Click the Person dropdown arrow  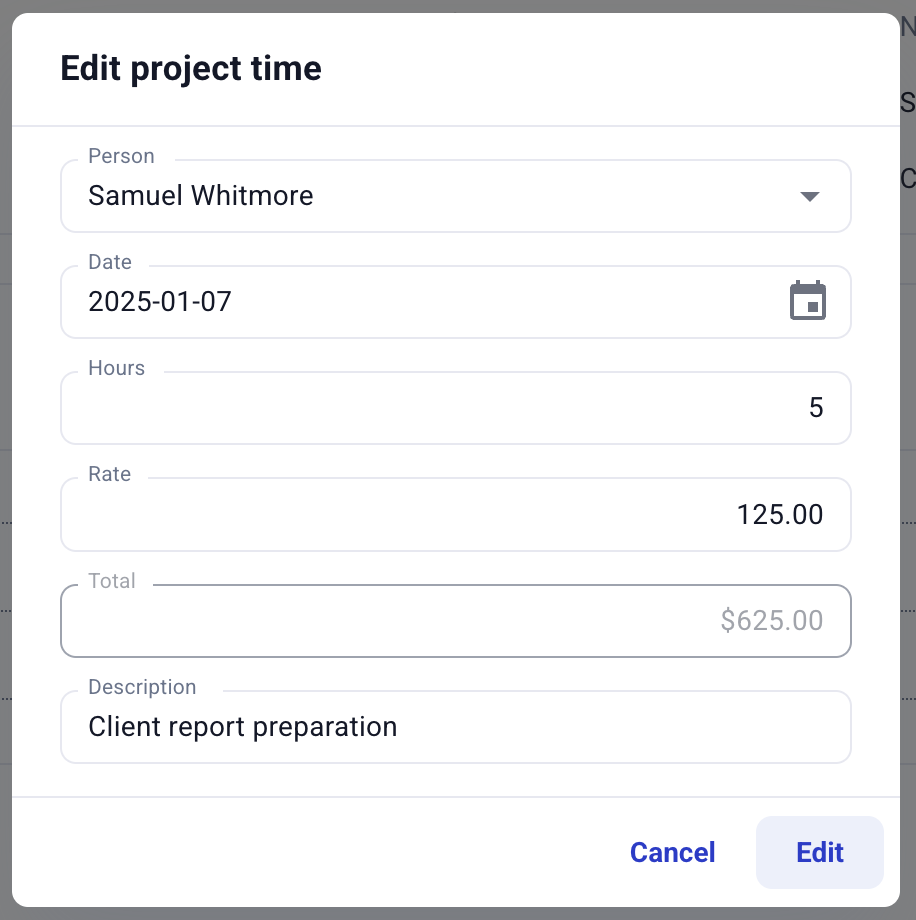[810, 196]
